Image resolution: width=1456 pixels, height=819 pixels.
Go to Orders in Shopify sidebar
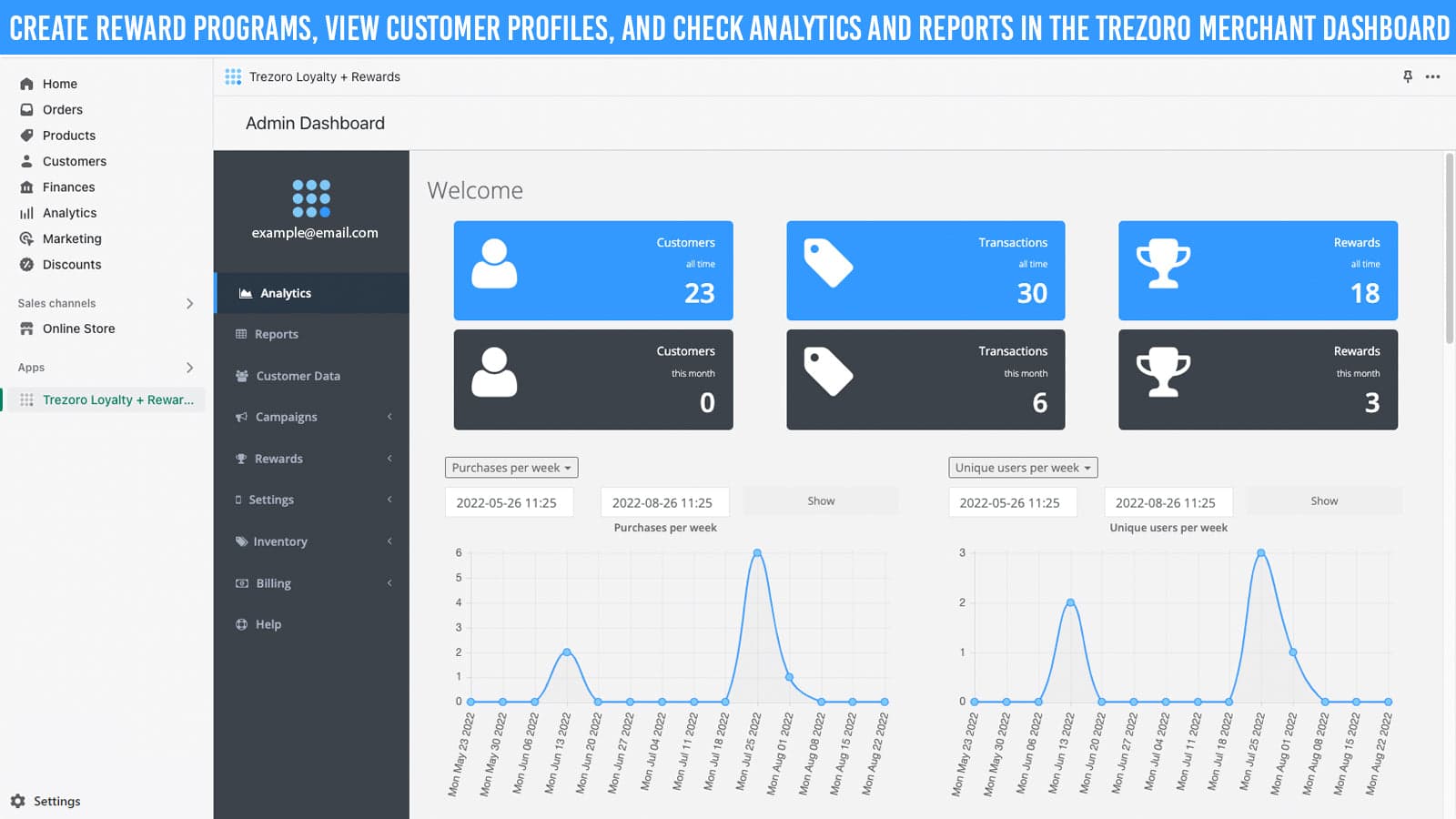pos(63,109)
